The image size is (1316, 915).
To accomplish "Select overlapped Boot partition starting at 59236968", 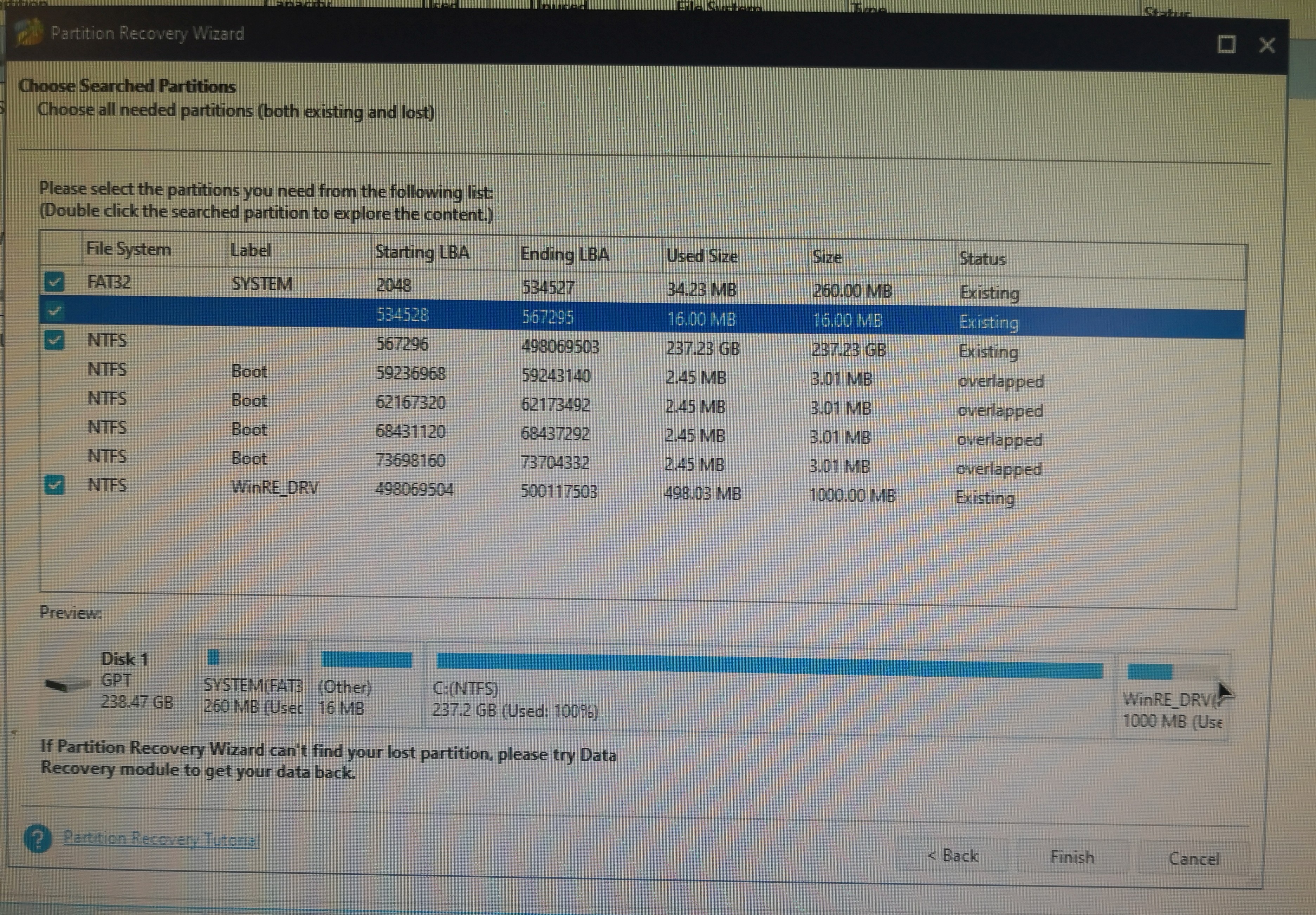I will [x=410, y=373].
